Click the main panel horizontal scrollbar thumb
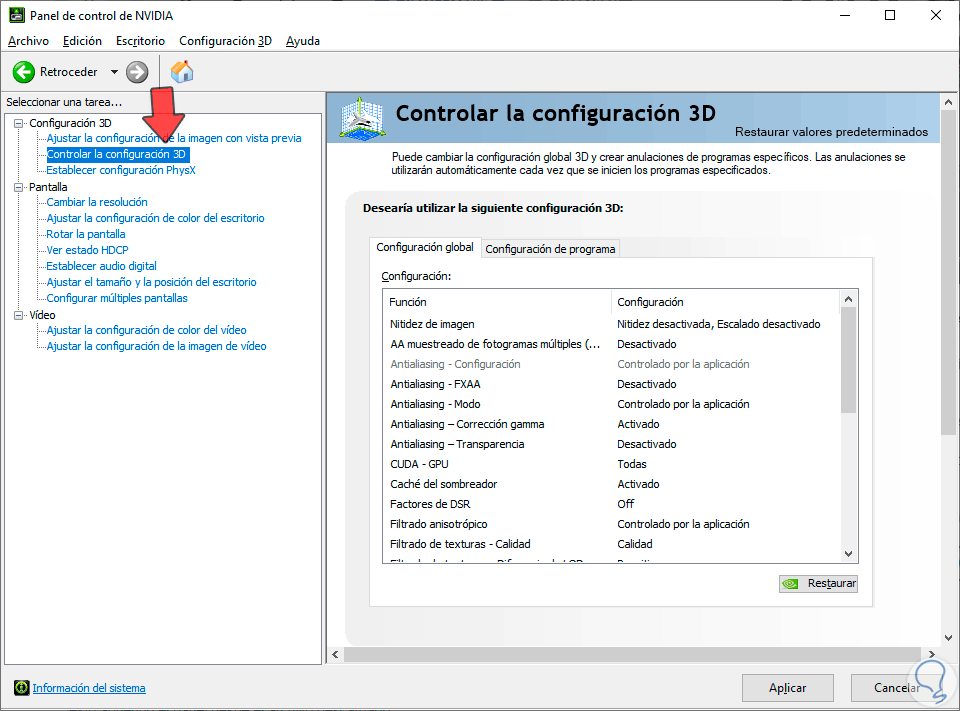This screenshot has height=711, width=960. (632, 655)
